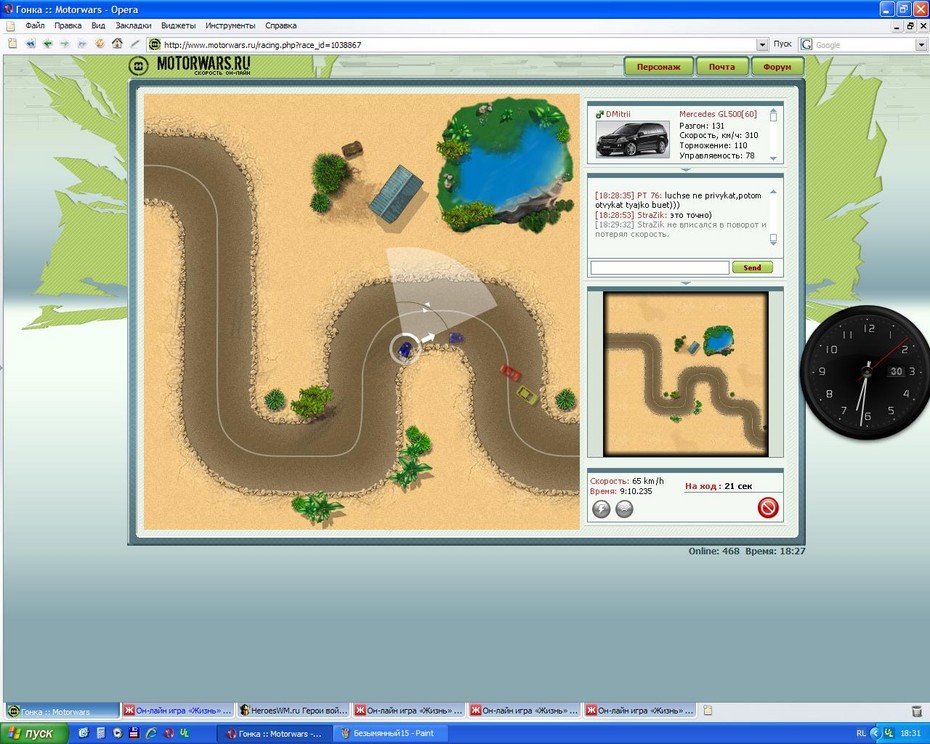Image resolution: width=930 pixels, height=744 pixels.
Task: Click the chat log scroll up arrow
Action: coord(773,192)
